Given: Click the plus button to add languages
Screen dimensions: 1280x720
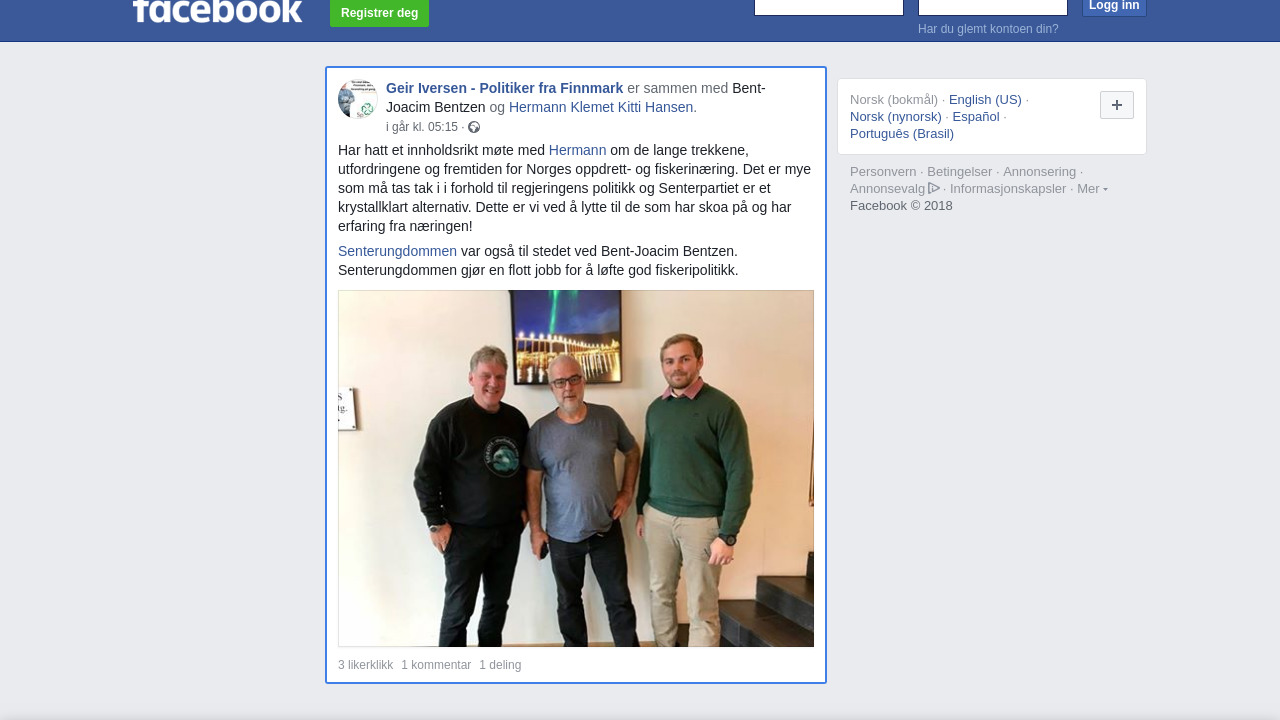Looking at the screenshot, I should (x=1117, y=105).
